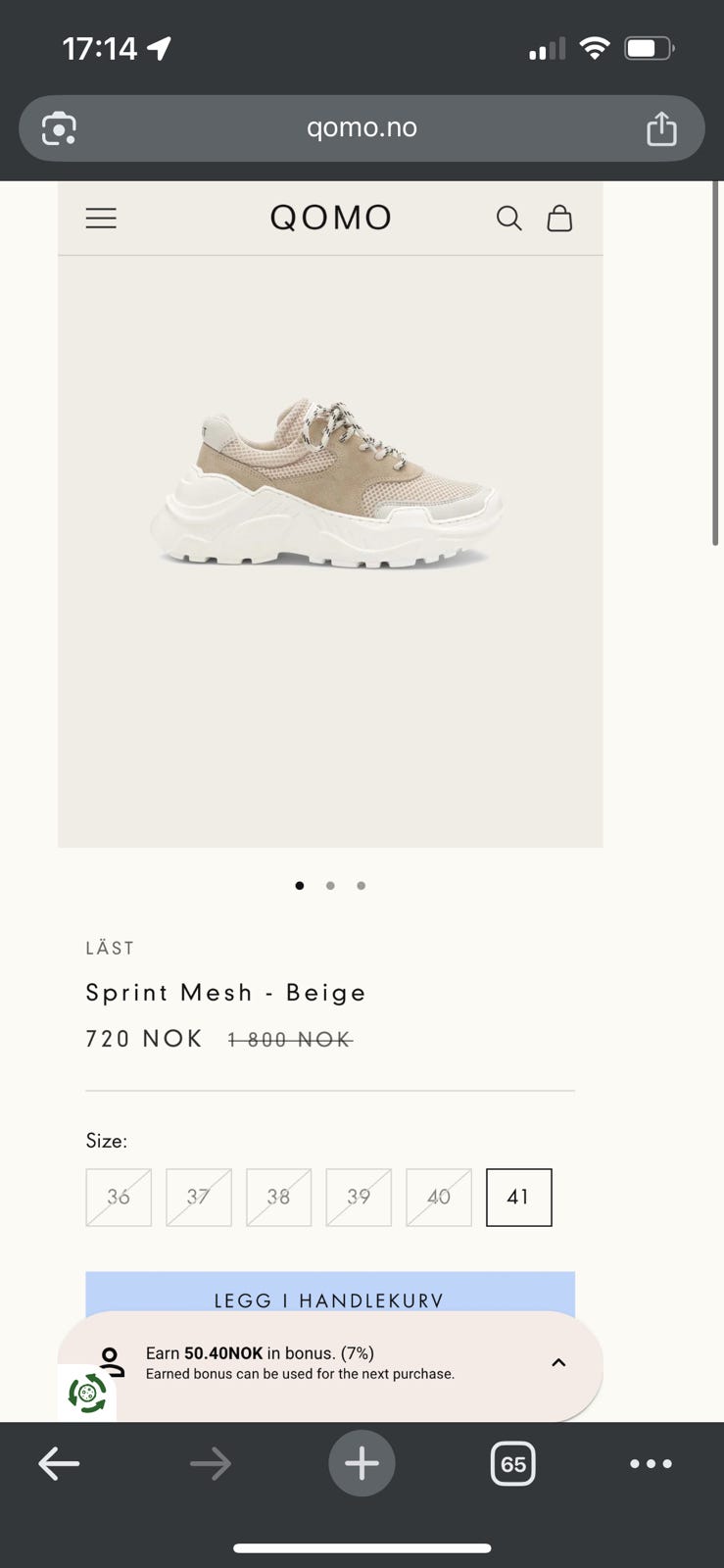Tap the browser share icon
The image size is (724, 1568).
[x=661, y=128]
